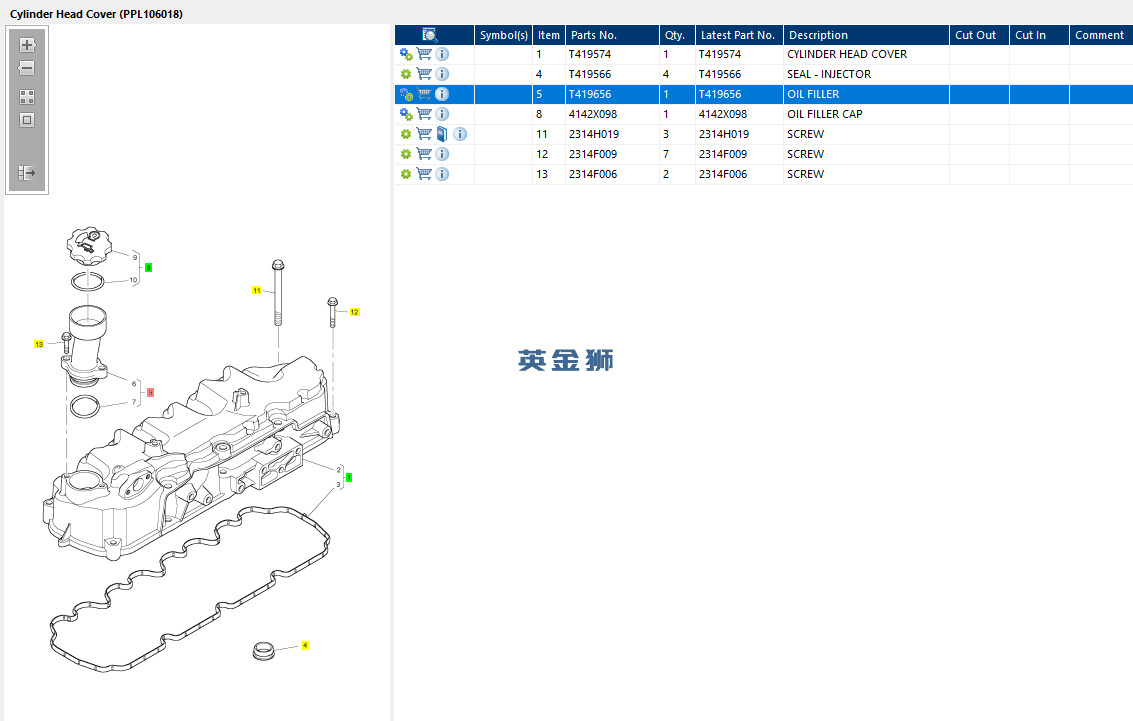Click gears icon on OIL FILLER CAP row
This screenshot has width=1133, height=721.
click(x=406, y=114)
